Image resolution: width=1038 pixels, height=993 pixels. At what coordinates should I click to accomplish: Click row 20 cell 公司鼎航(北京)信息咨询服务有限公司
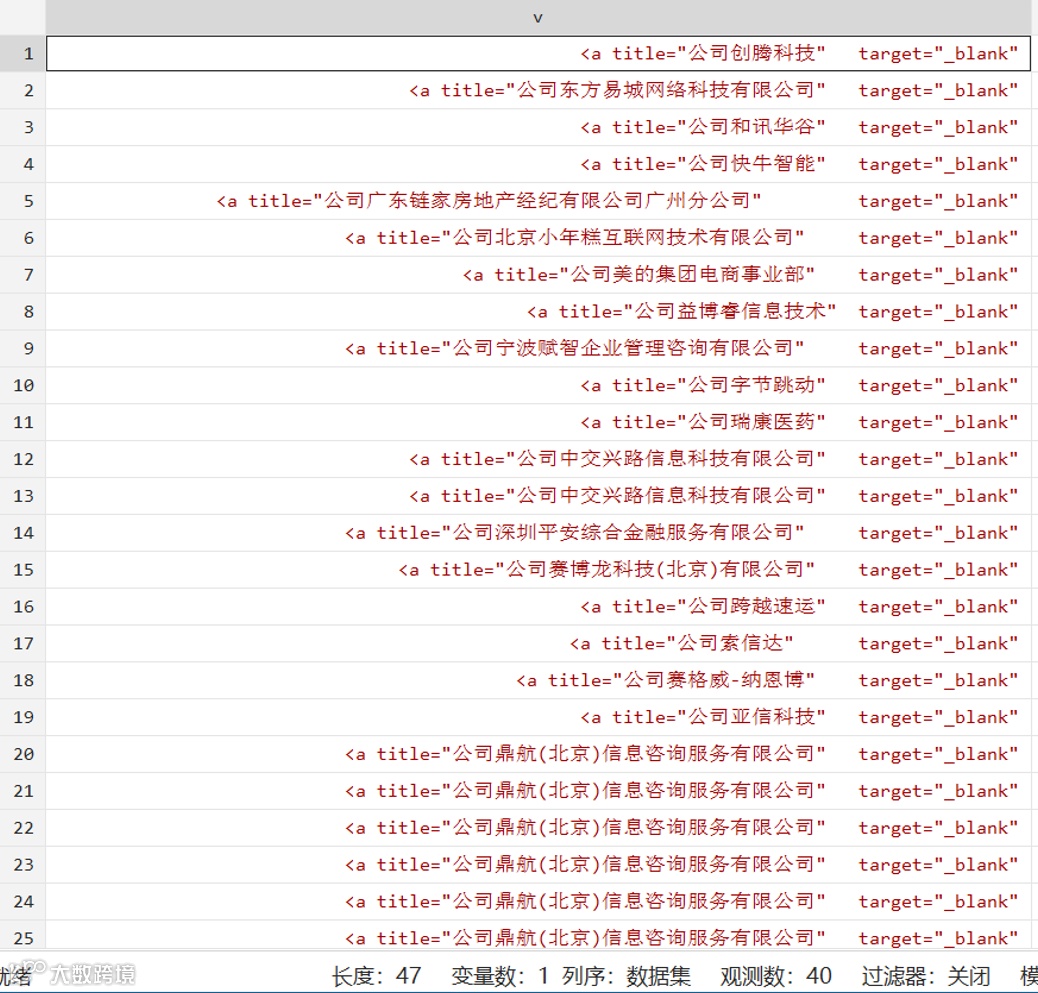click(x=538, y=754)
